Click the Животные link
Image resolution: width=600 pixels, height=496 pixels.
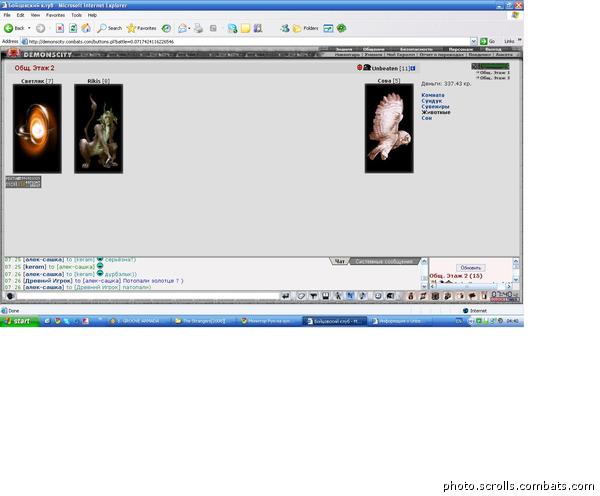[436, 112]
